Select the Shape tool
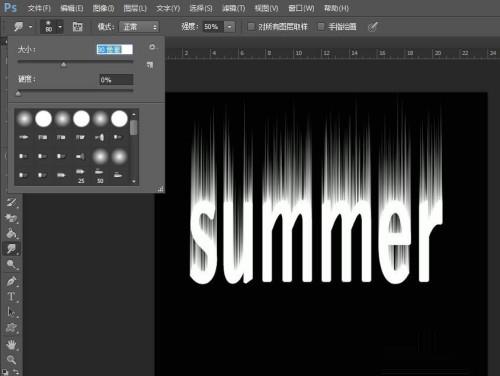The image size is (500, 376). pyautogui.click(x=11, y=328)
